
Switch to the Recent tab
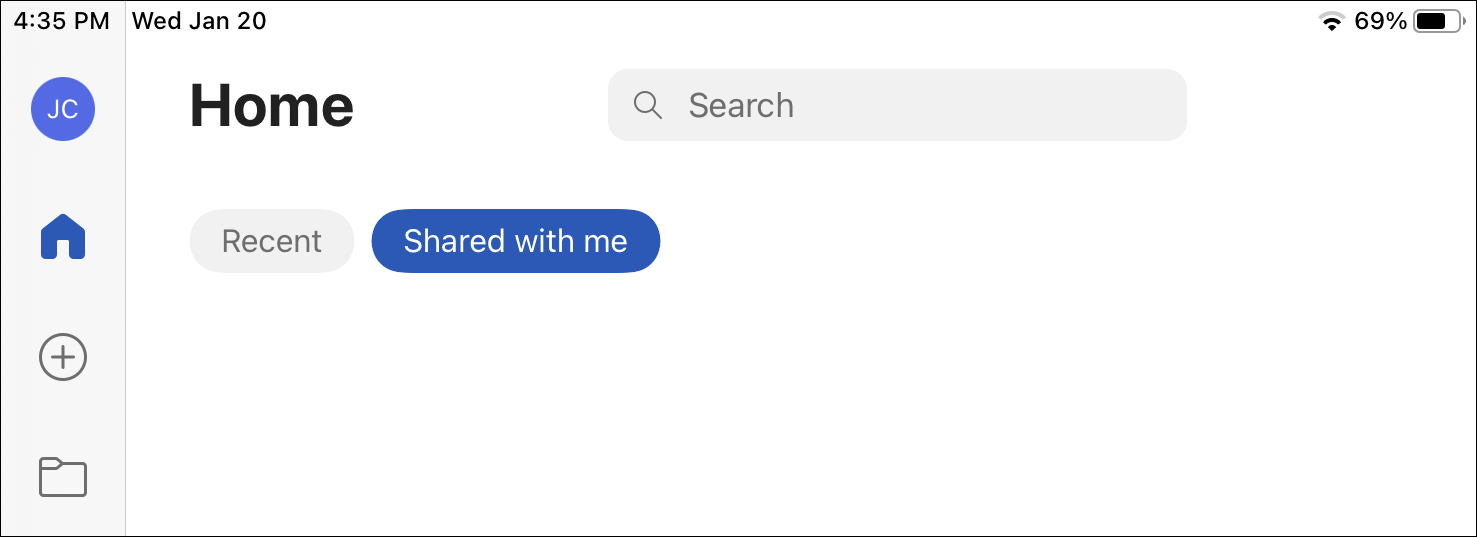click(271, 241)
